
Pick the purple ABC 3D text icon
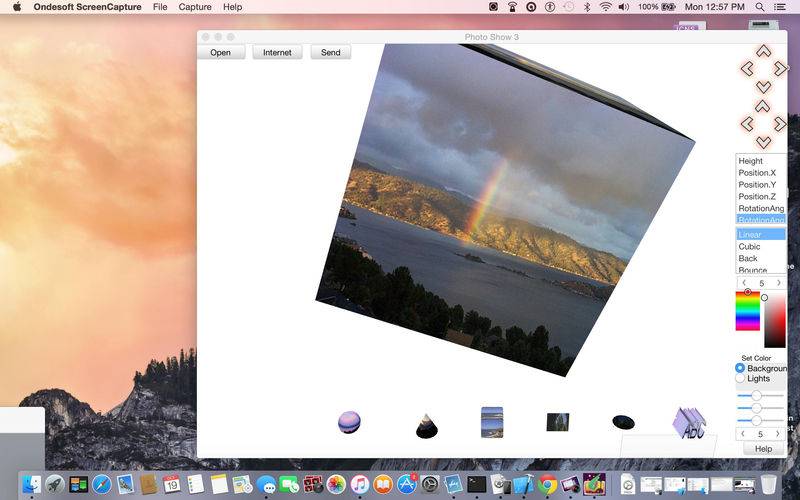click(x=689, y=423)
